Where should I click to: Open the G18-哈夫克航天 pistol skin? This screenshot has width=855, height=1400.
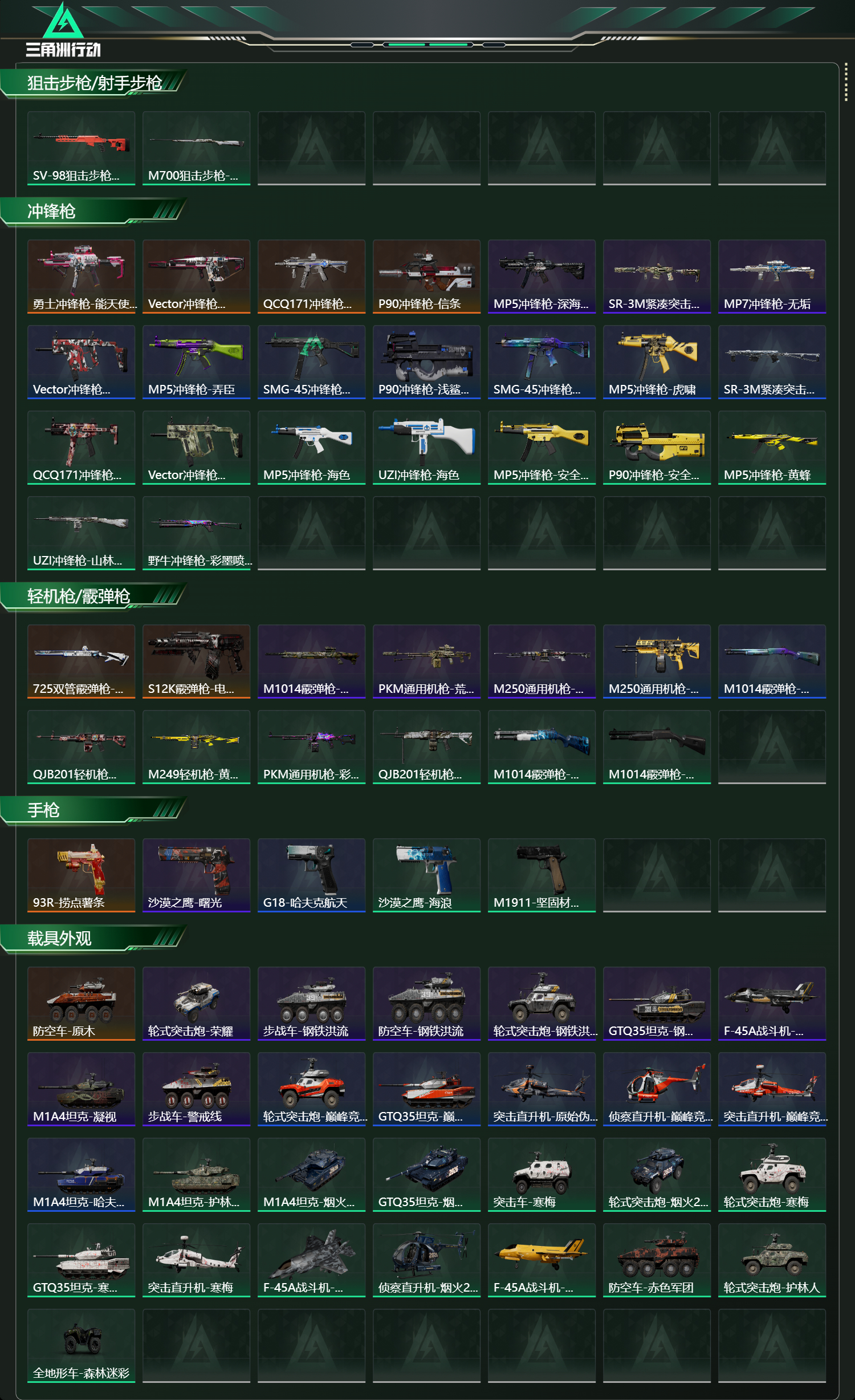(x=311, y=875)
